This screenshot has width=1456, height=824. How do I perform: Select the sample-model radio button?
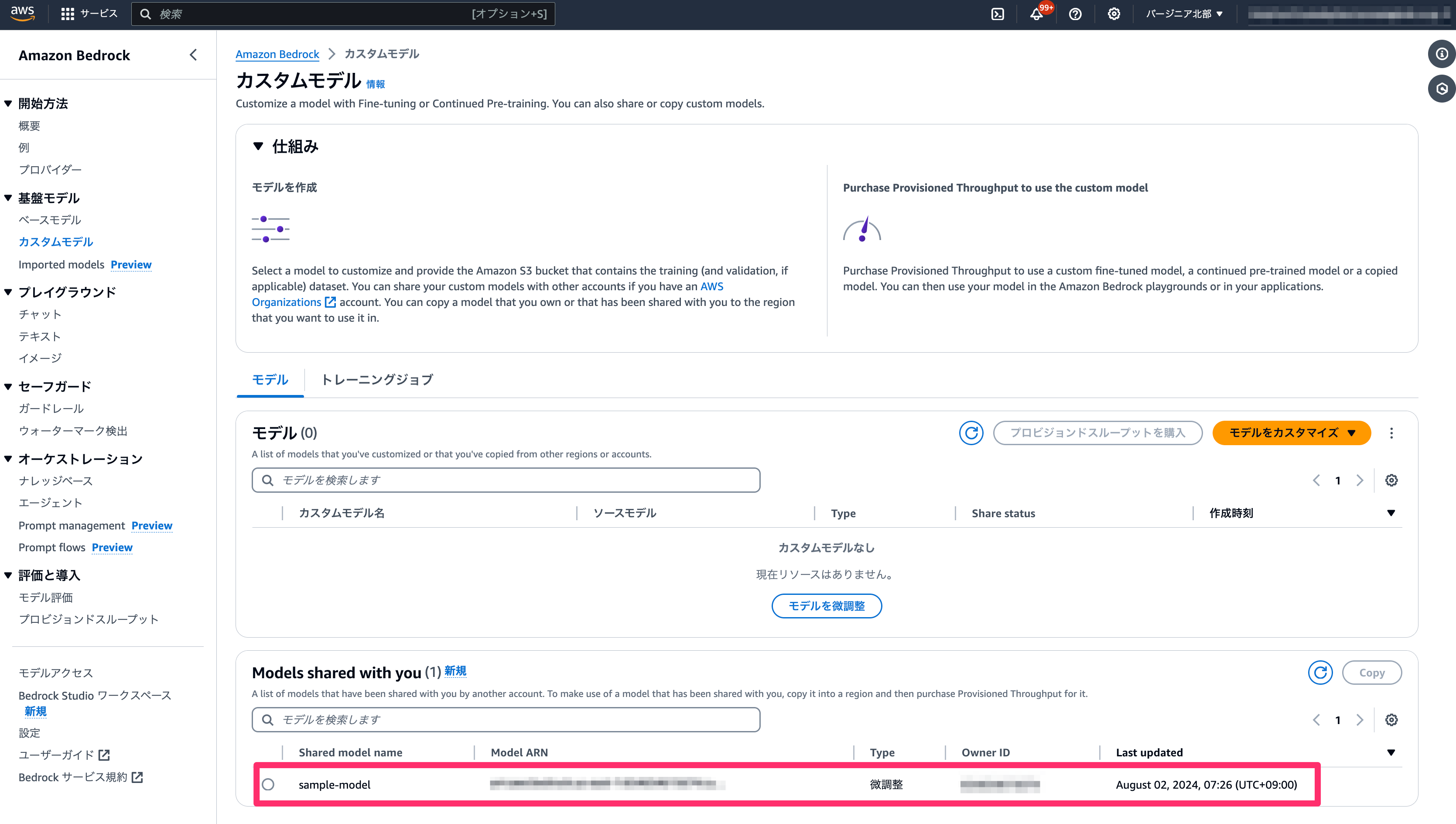(x=268, y=784)
